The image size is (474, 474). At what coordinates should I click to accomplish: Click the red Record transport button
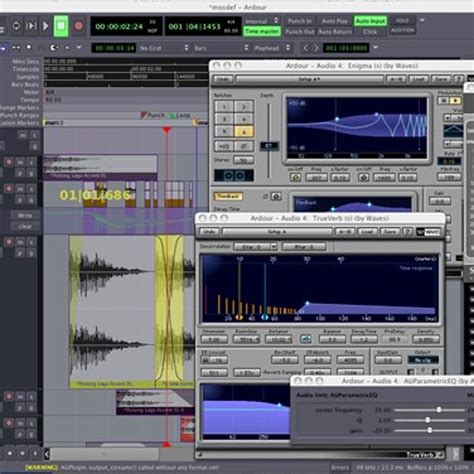coord(79,26)
